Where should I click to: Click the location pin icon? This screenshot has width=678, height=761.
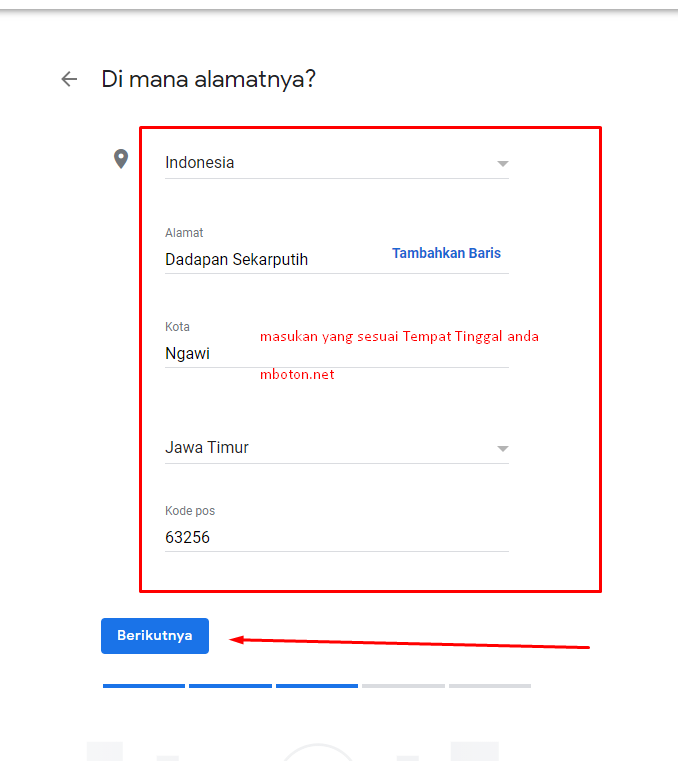121,159
